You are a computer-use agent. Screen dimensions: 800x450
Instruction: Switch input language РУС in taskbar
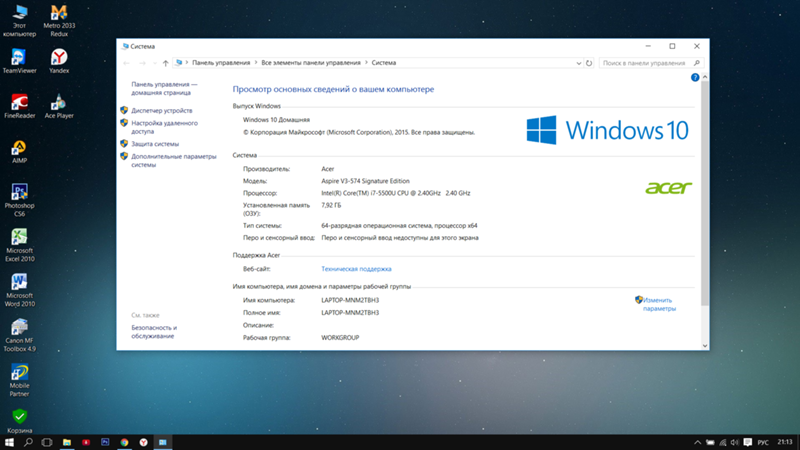click(x=763, y=442)
